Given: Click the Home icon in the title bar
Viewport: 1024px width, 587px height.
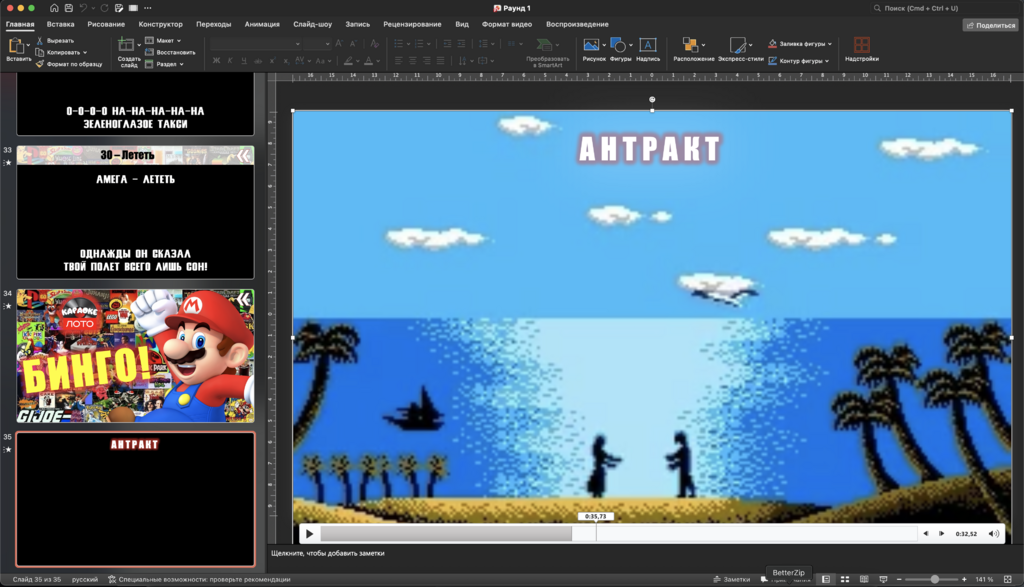Looking at the screenshot, I should pos(54,8).
